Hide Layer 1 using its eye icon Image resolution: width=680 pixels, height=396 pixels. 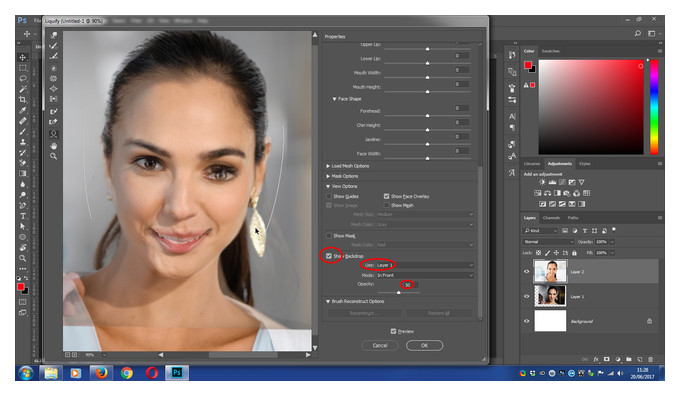[x=527, y=296]
